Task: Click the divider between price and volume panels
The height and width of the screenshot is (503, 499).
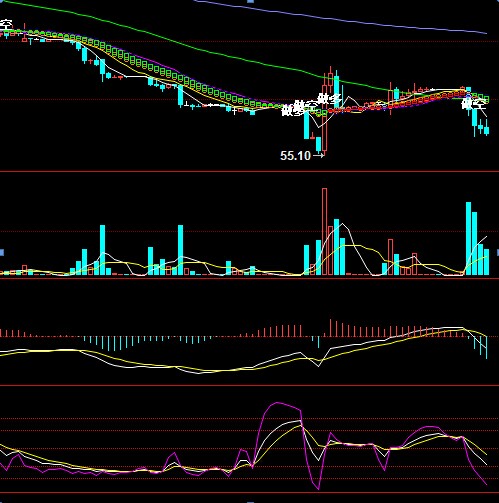Action: pos(249,171)
